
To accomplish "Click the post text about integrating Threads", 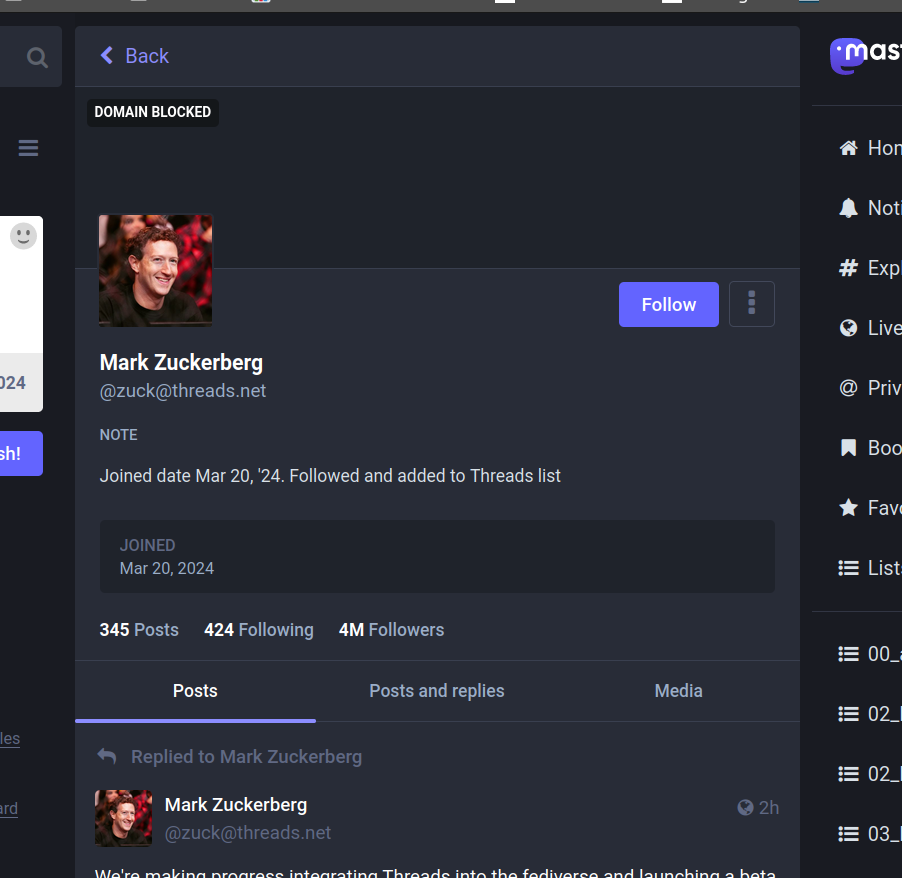I will pos(435,872).
